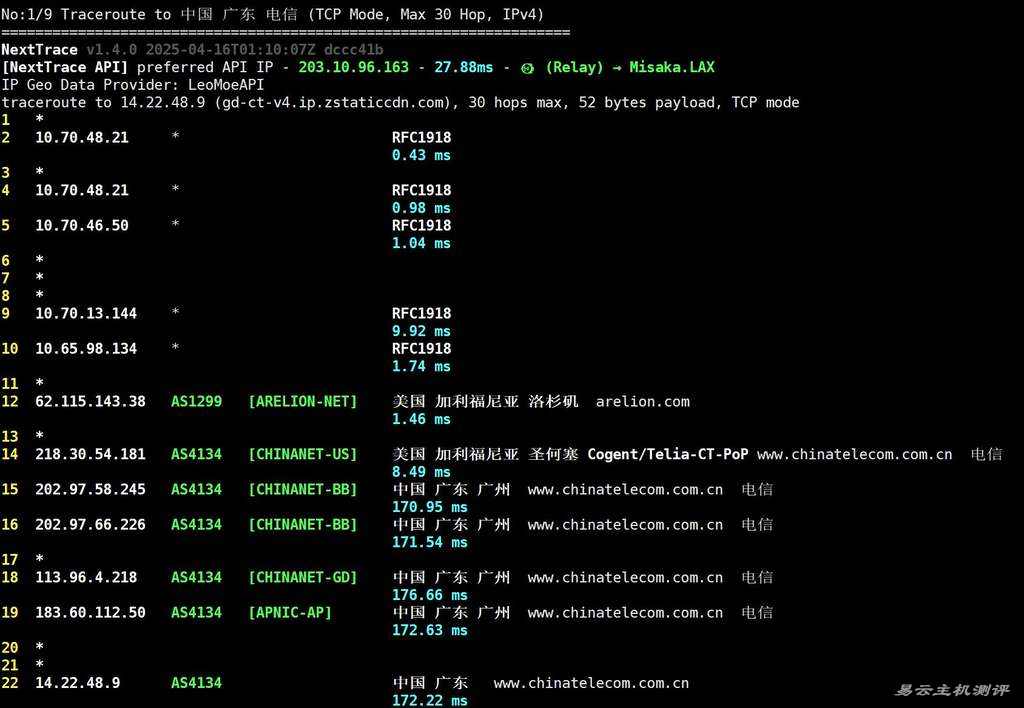The width and height of the screenshot is (1024, 708).
Task: Select the API IP 203.10.96.163
Action: [353, 67]
